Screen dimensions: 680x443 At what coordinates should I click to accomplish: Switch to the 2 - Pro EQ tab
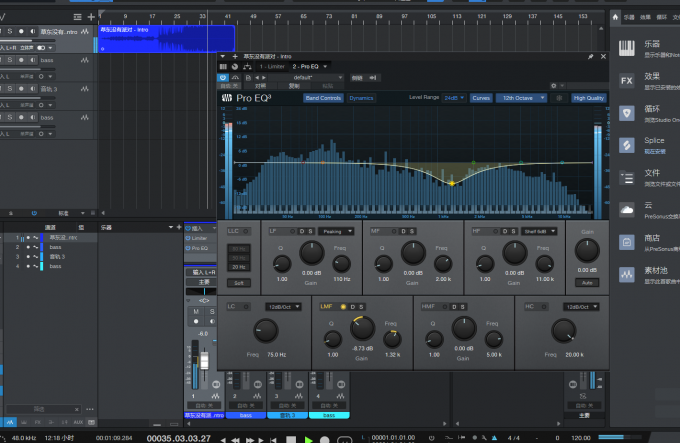pos(305,66)
